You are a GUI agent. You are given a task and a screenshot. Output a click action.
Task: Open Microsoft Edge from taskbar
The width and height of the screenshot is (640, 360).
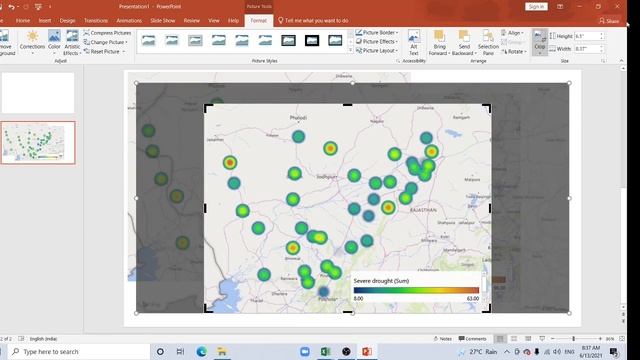tap(201, 351)
